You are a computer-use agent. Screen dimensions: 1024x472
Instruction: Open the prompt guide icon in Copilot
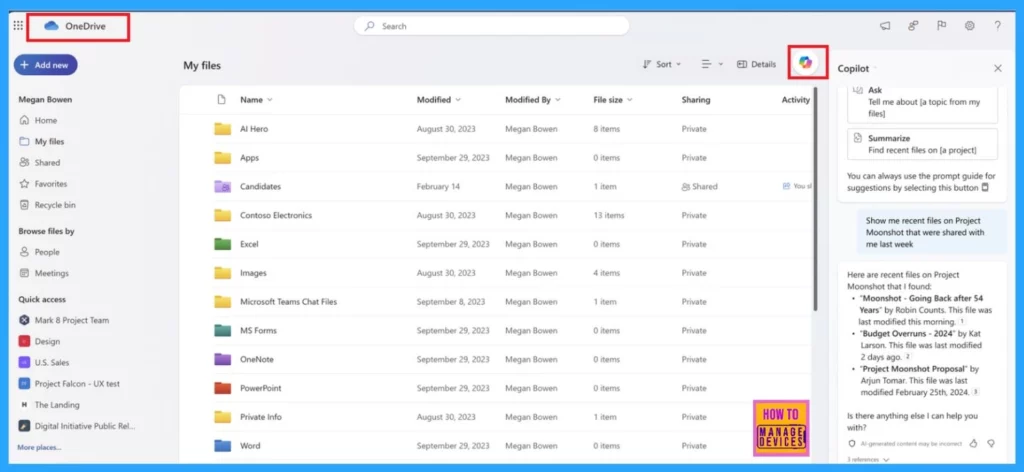point(985,188)
